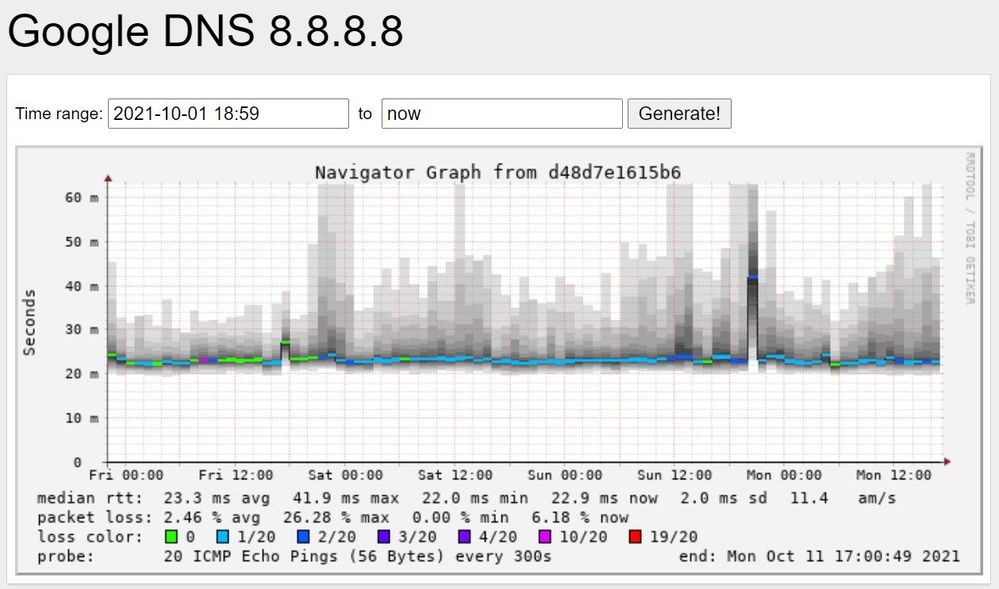
Task: Click the '23.3 ms avg' value
Action: pyautogui.click(x=217, y=498)
